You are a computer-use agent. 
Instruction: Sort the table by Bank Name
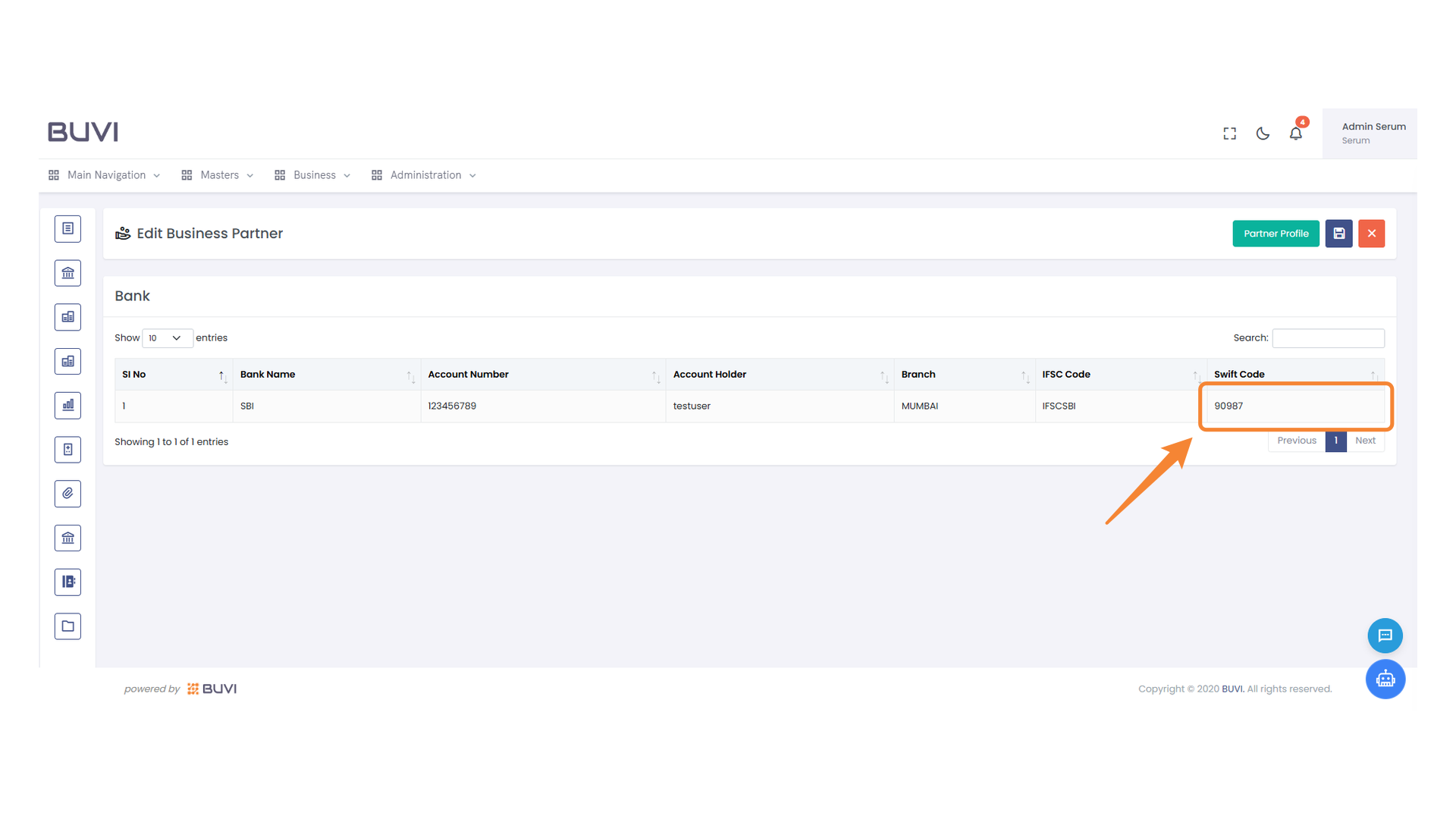tap(267, 374)
